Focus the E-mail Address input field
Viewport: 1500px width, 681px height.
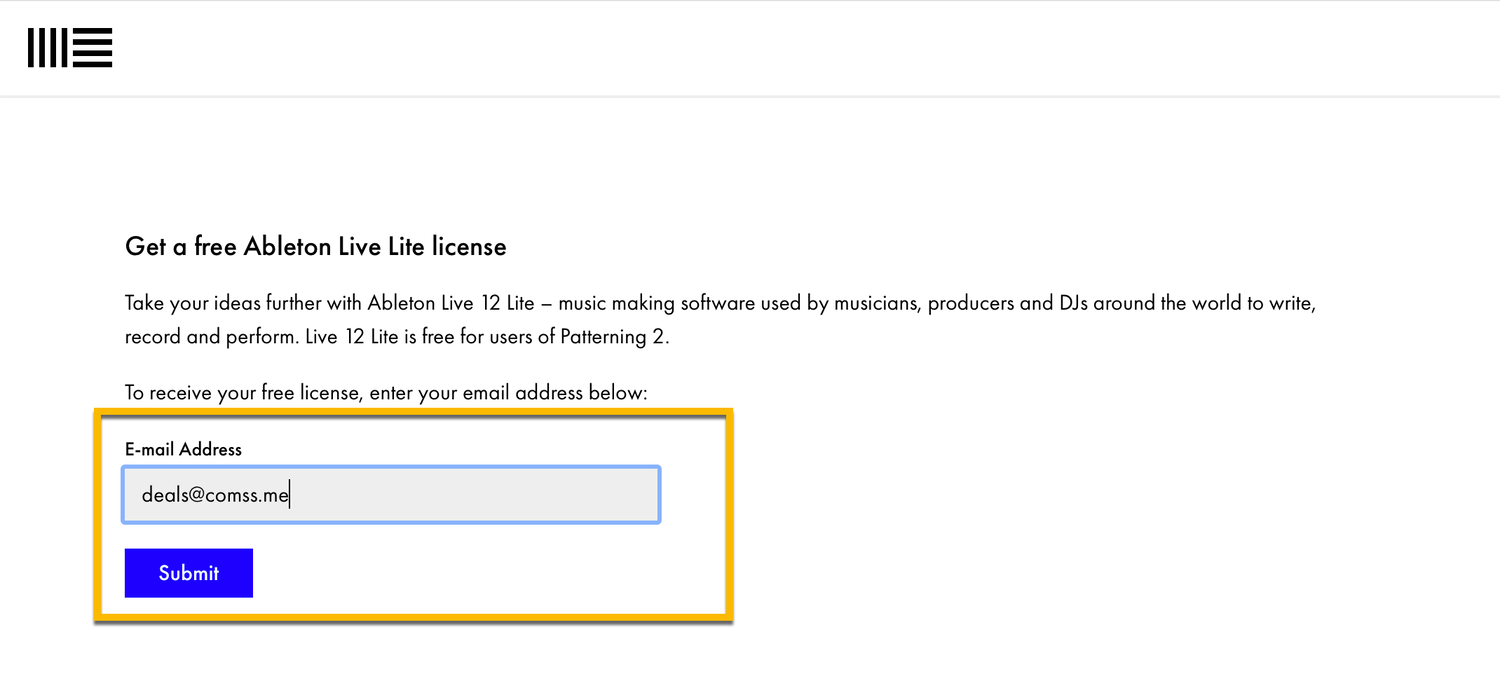(x=390, y=494)
